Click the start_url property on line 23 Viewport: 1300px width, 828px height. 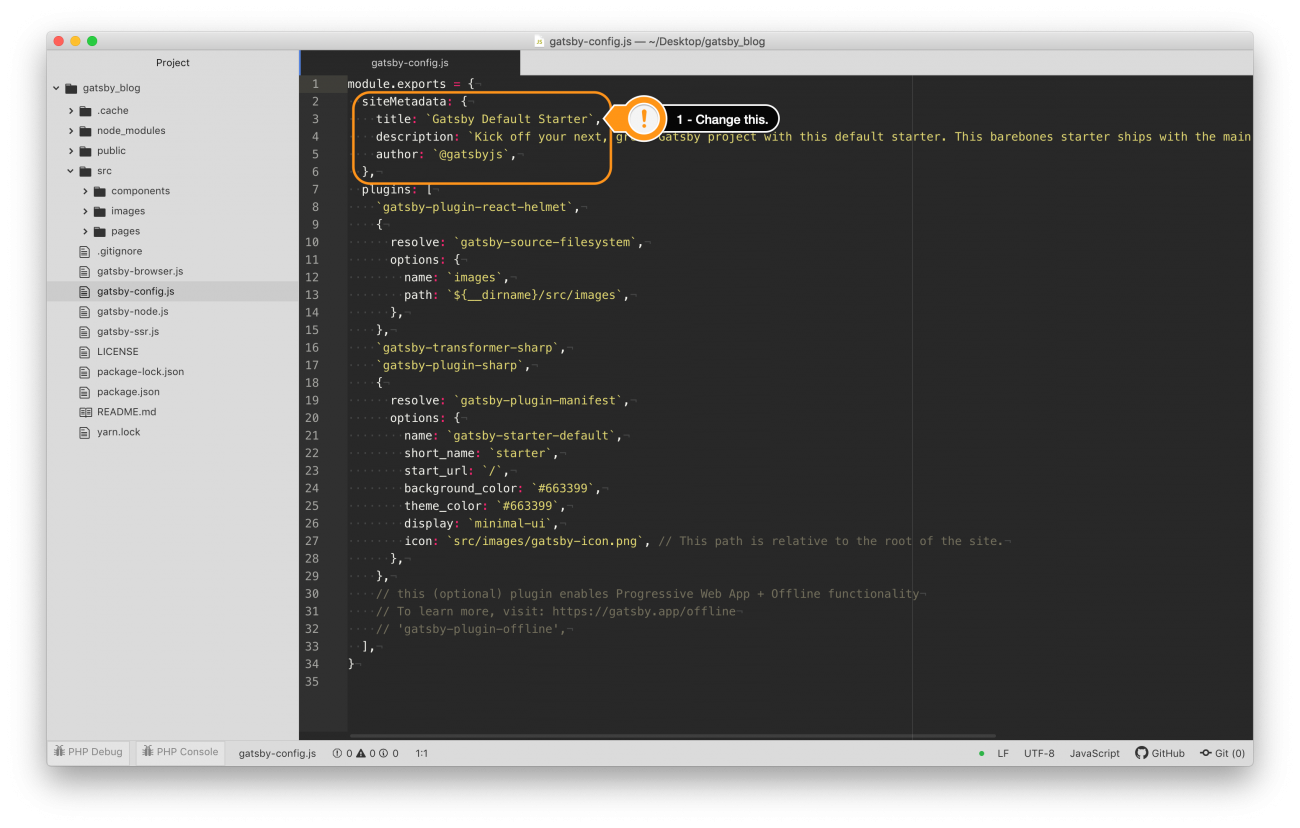point(435,471)
